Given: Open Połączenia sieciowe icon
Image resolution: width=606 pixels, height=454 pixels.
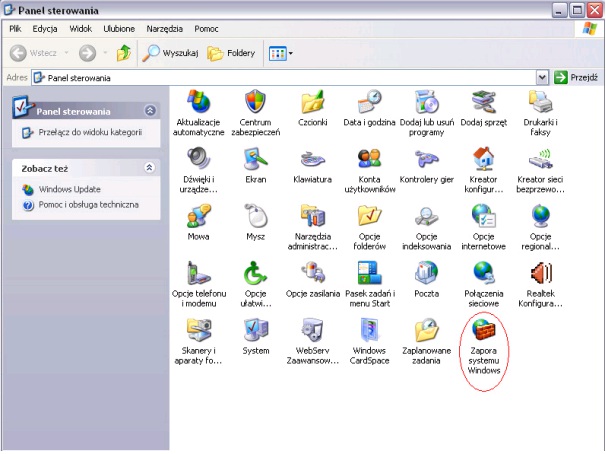Looking at the screenshot, I should point(483,273).
